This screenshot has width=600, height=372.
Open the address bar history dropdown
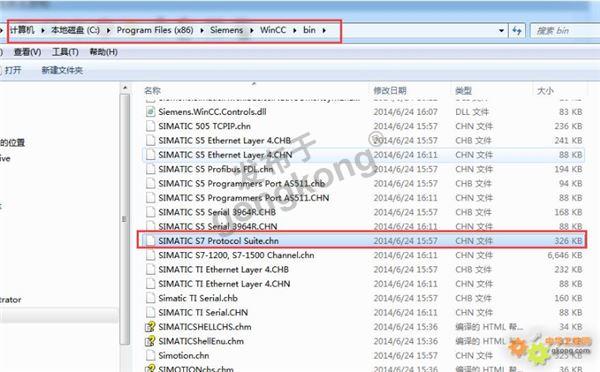click(x=501, y=31)
